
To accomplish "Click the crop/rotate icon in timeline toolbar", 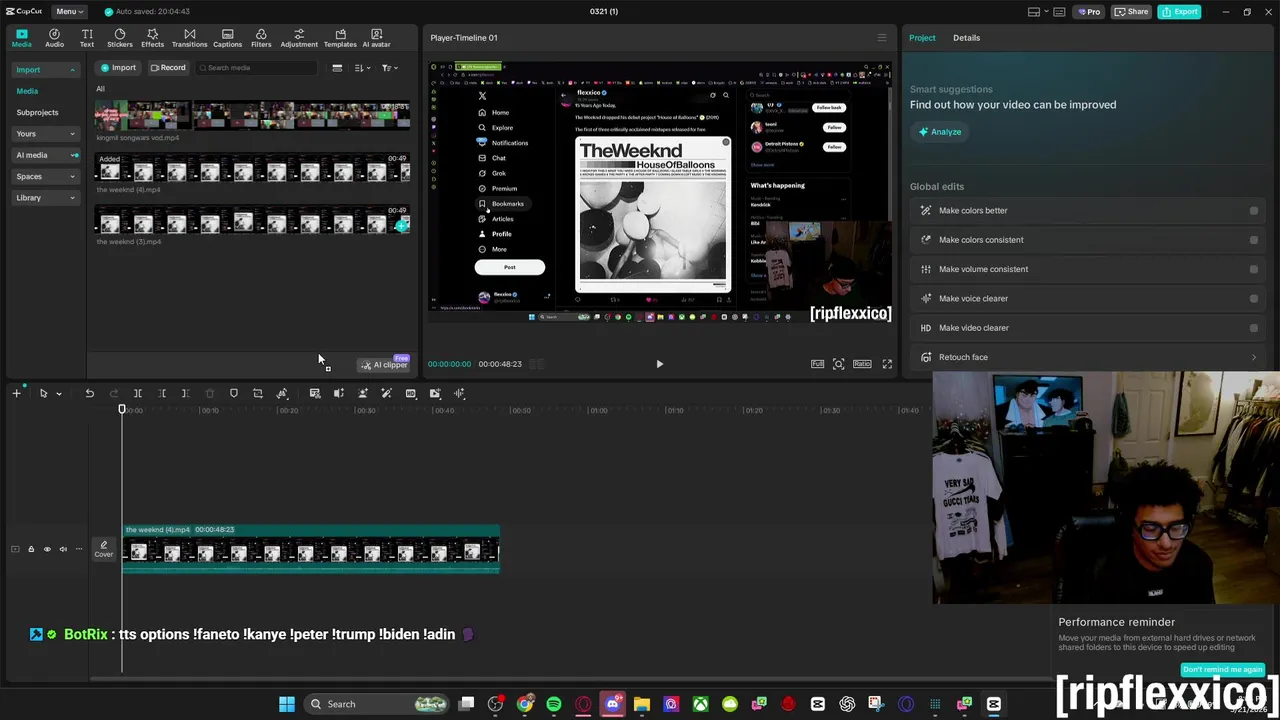I will point(258,393).
